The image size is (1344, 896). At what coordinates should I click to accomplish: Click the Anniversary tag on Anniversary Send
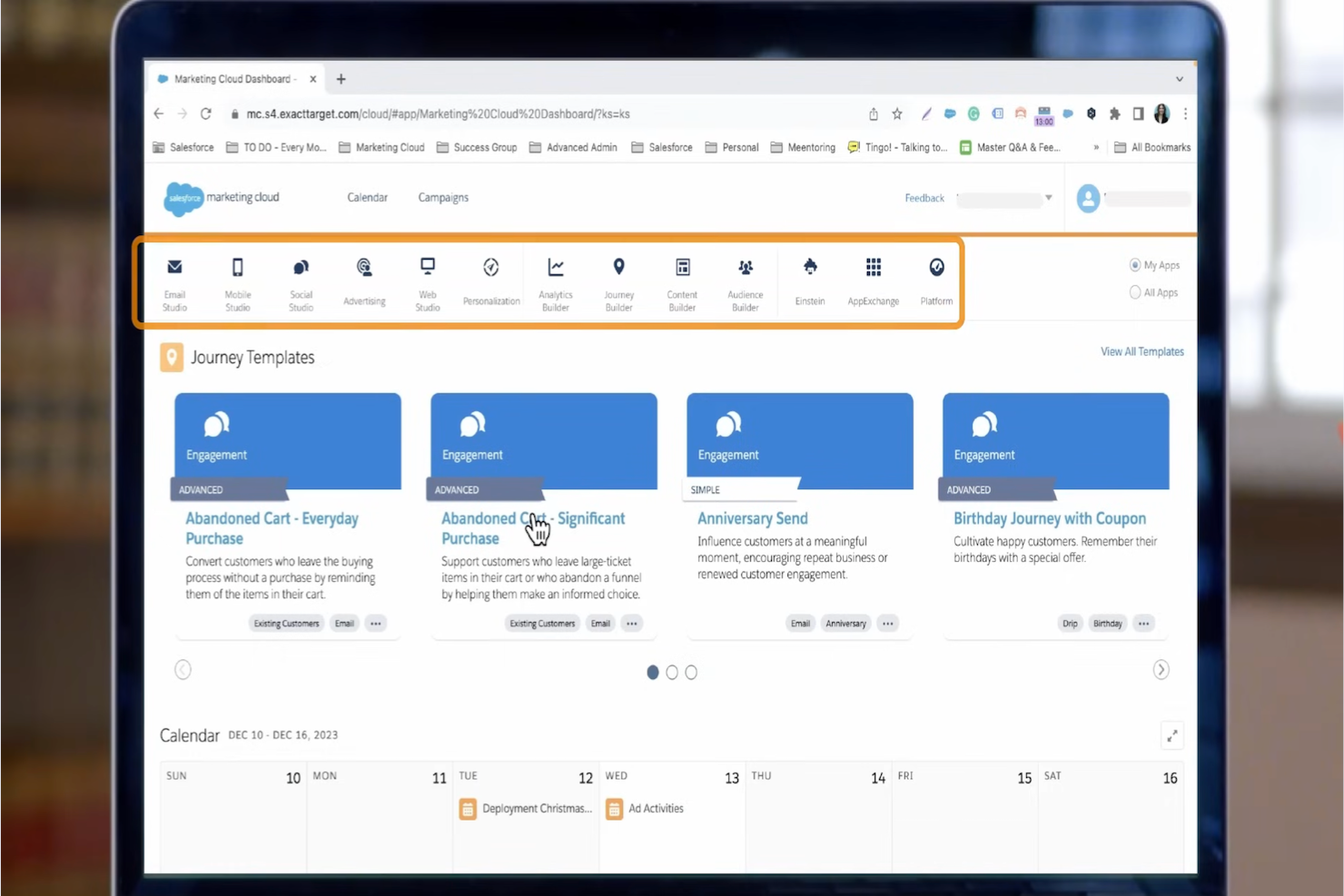(x=845, y=624)
